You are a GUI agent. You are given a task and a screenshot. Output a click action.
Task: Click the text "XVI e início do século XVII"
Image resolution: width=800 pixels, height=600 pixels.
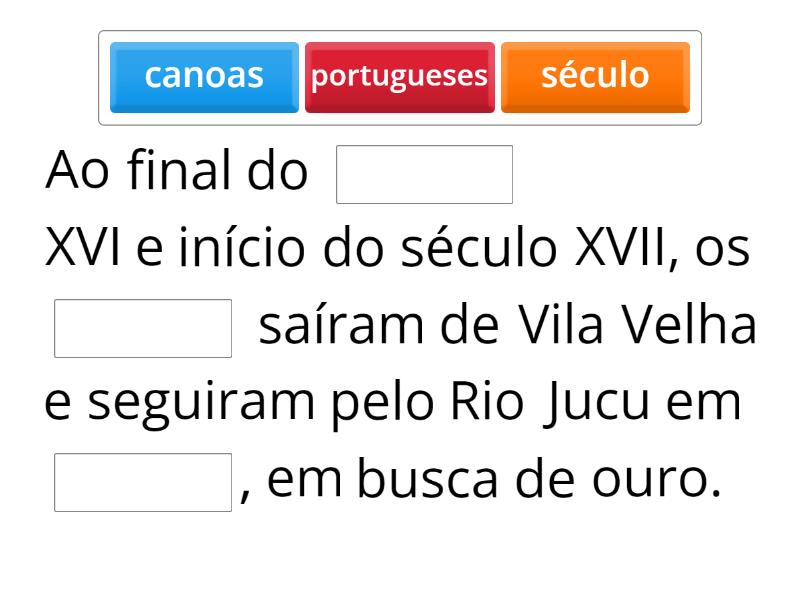(x=355, y=249)
